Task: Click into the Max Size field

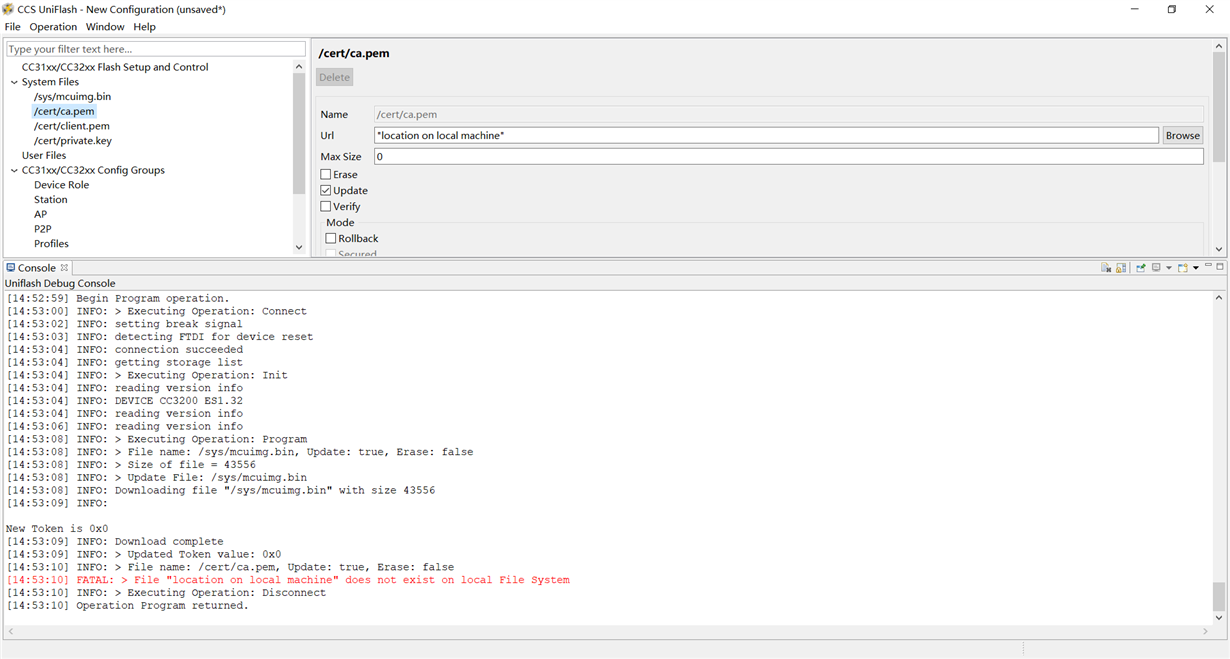Action: [x=788, y=157]
